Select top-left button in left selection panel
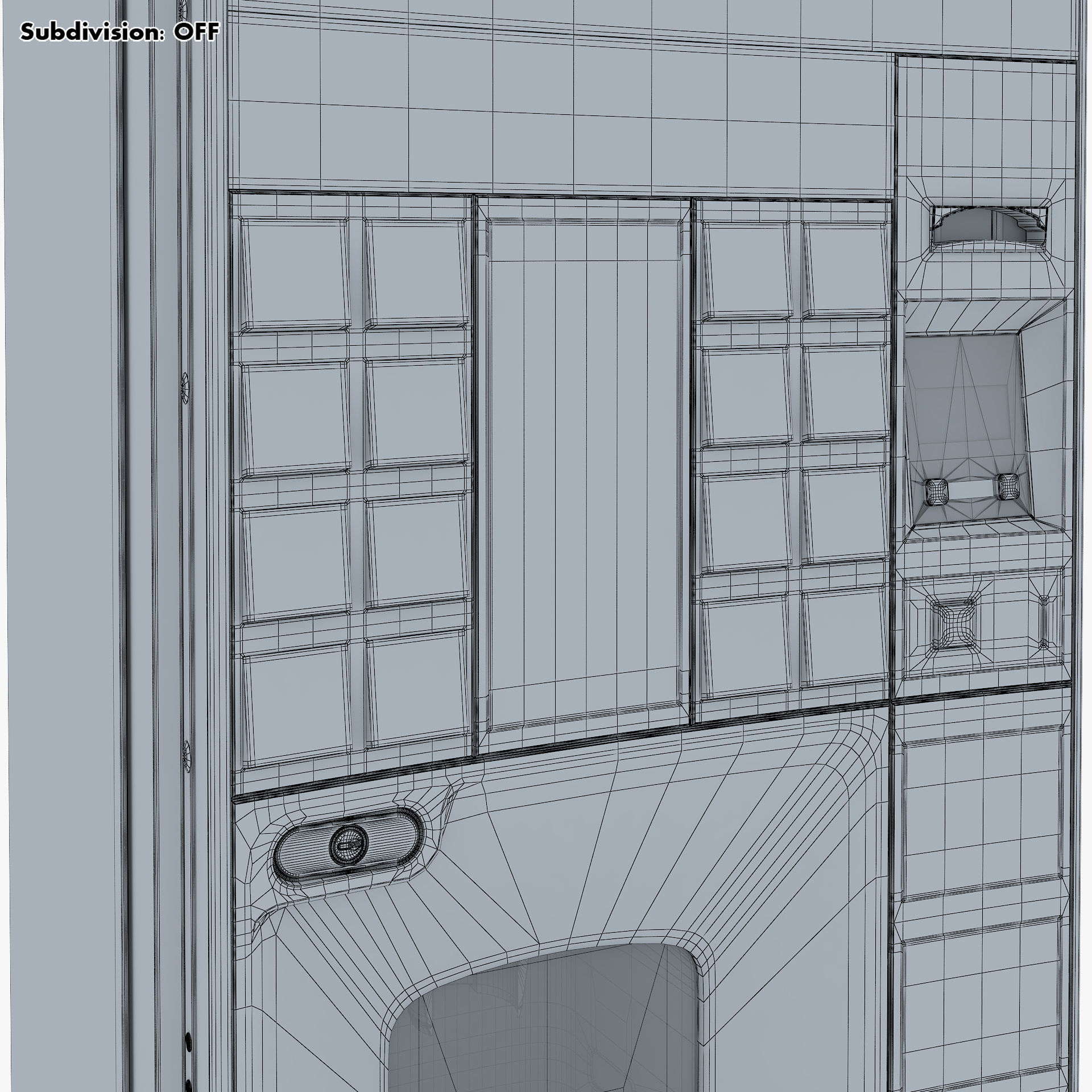This screenshot has height=1092, width=1092. point(295,274)
